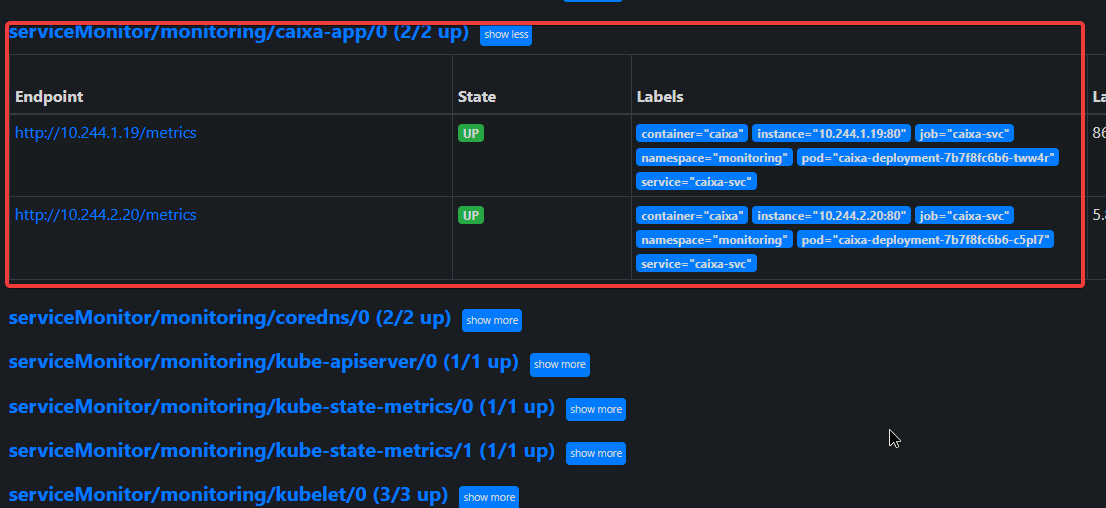The height and width of the screenshot is (508, 1106).
Task: Open endpoint http://10.244.2.20/metrics
Action: click(106, 214)
